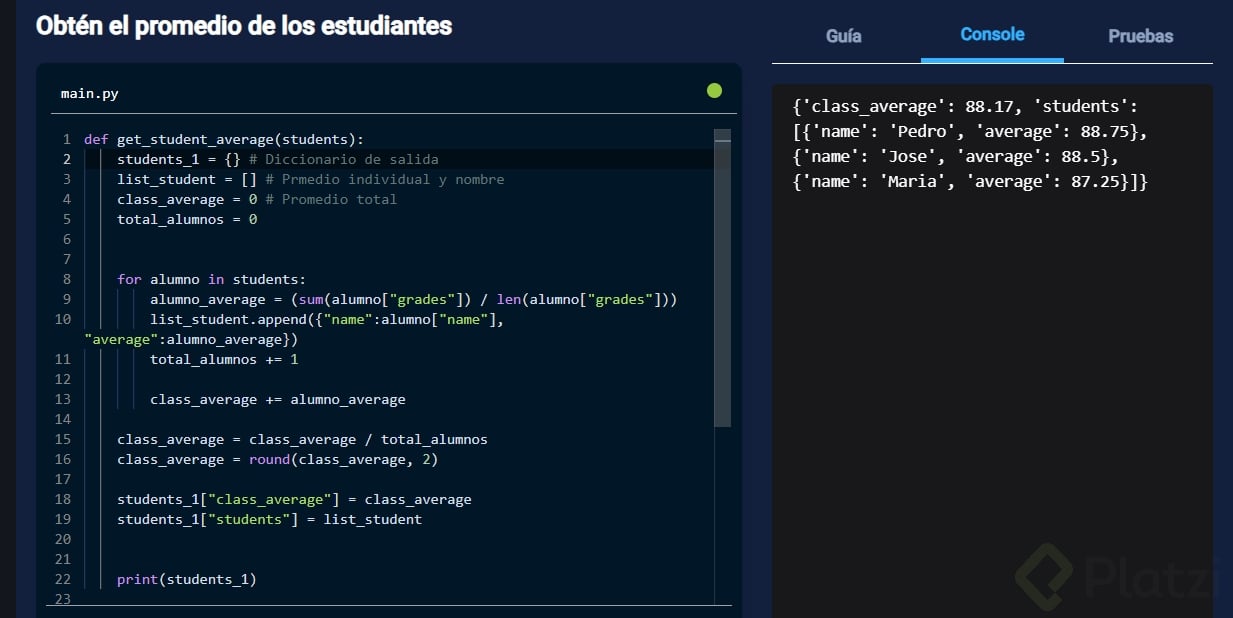This screenshot has height=618, width=1233.
Task: Click the green status dot icon
Action: (714, 91)
